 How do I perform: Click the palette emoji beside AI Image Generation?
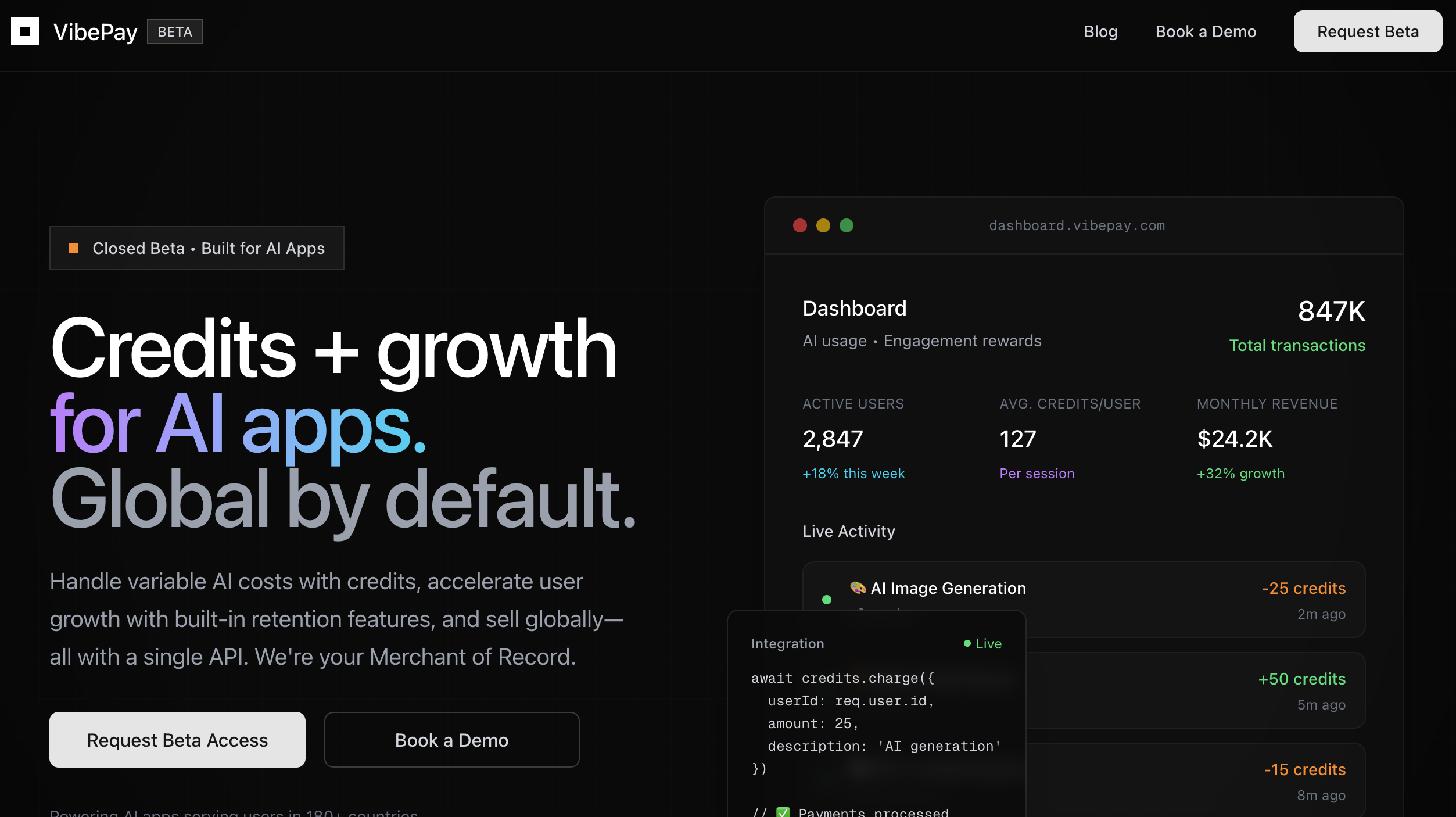[x=858, y=587]
